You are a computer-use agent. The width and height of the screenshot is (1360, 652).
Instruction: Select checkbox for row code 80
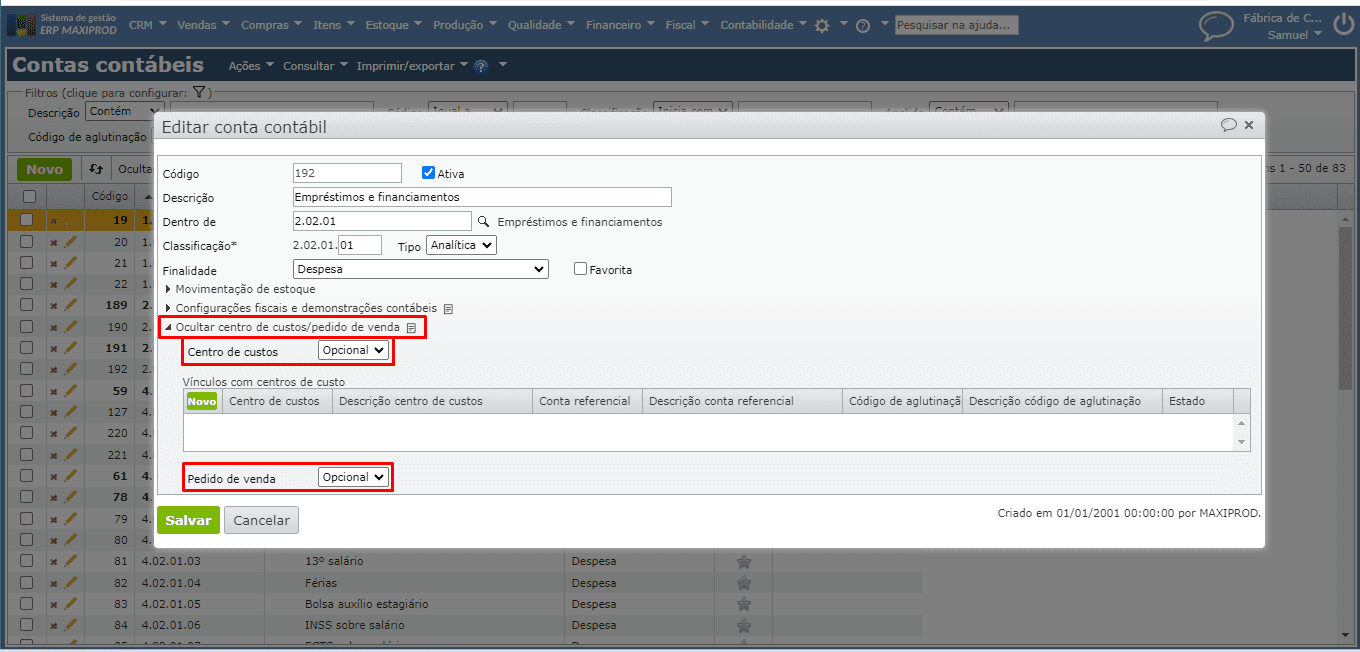pos(27,540)
